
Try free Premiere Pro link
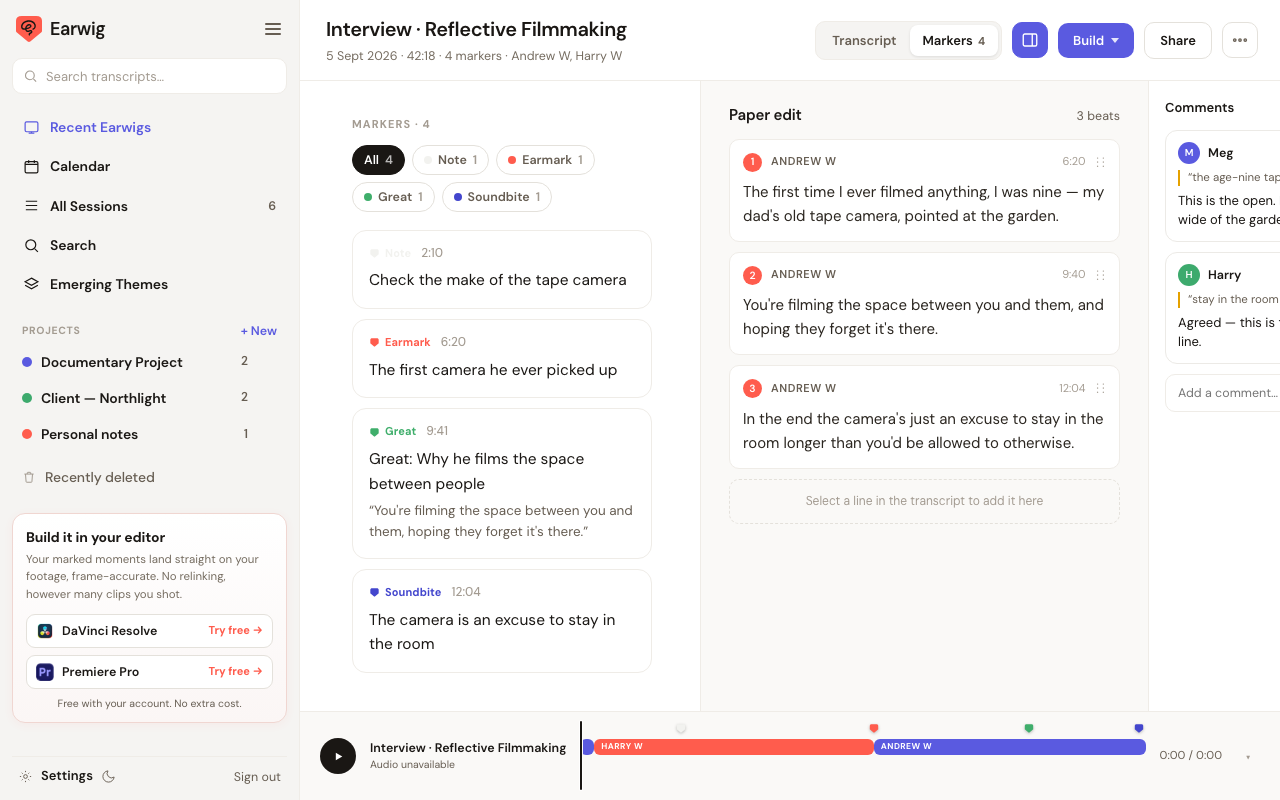[235, 672]
